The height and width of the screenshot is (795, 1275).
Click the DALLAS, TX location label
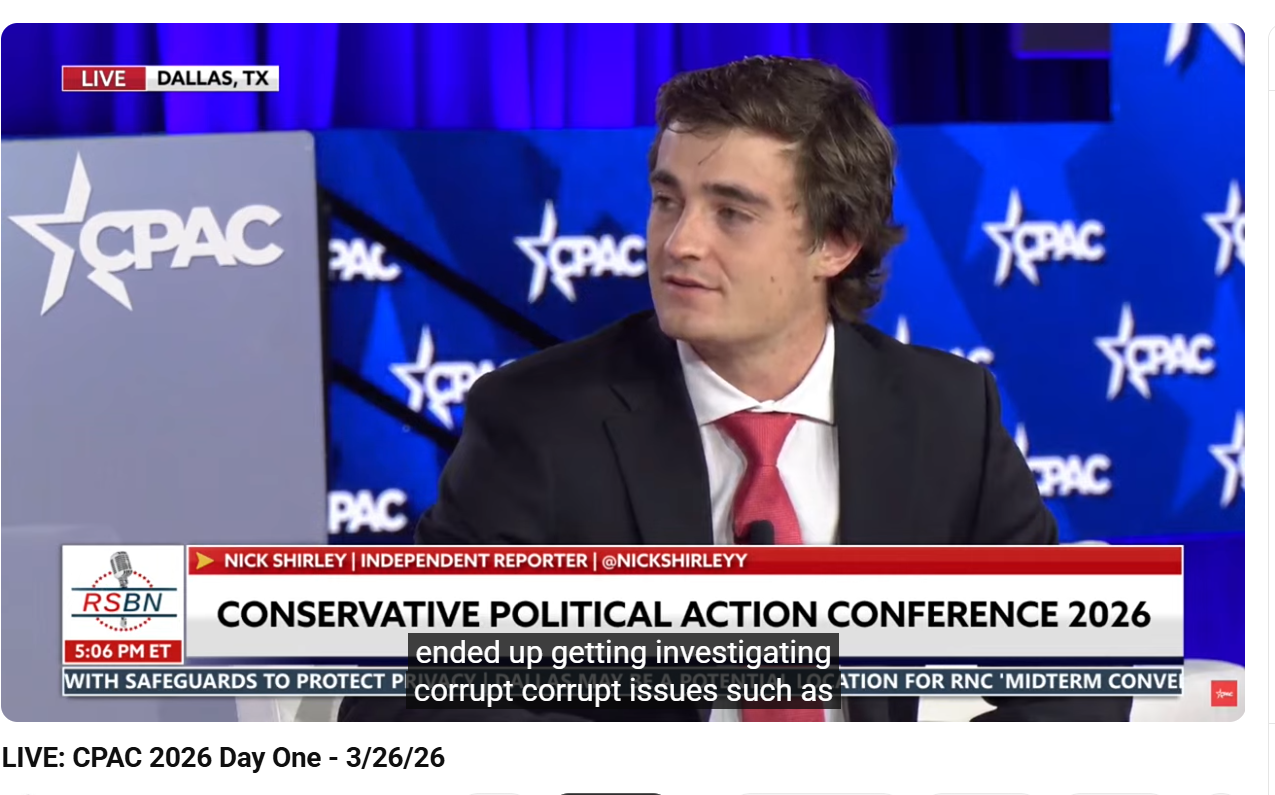pos(212,78)
